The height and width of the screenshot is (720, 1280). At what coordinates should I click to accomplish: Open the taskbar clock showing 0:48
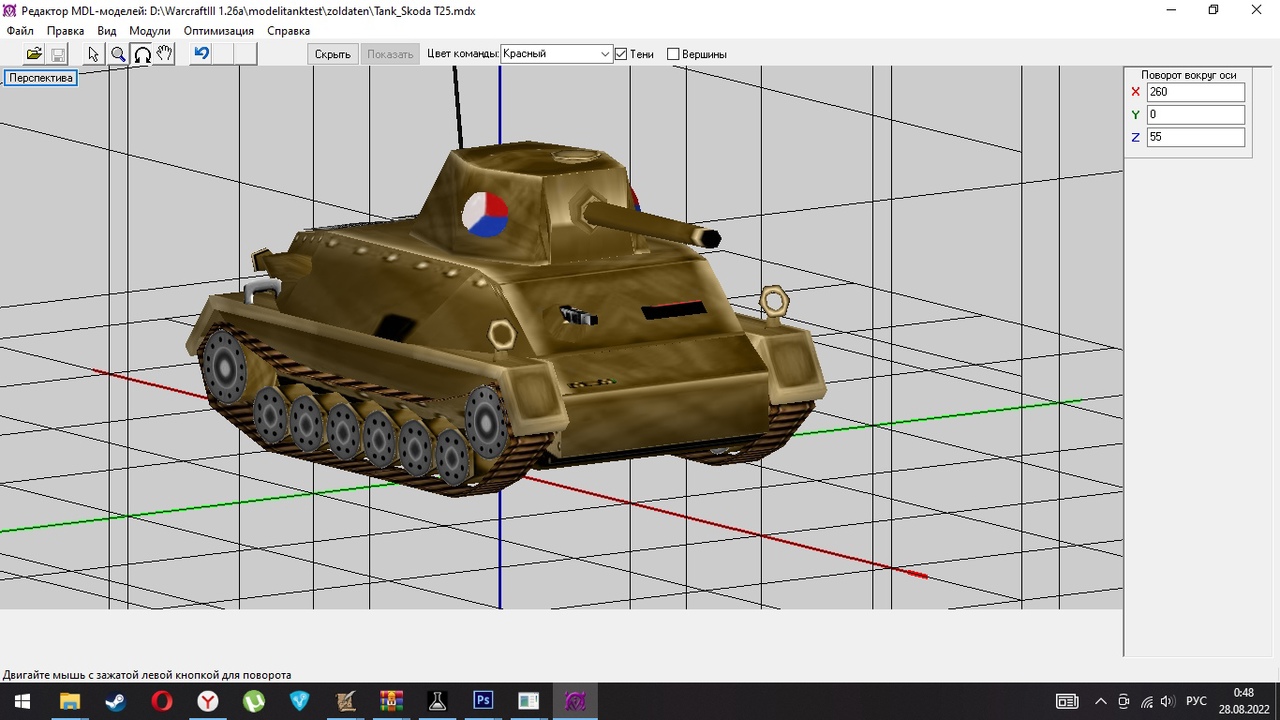pos(1243,700)
